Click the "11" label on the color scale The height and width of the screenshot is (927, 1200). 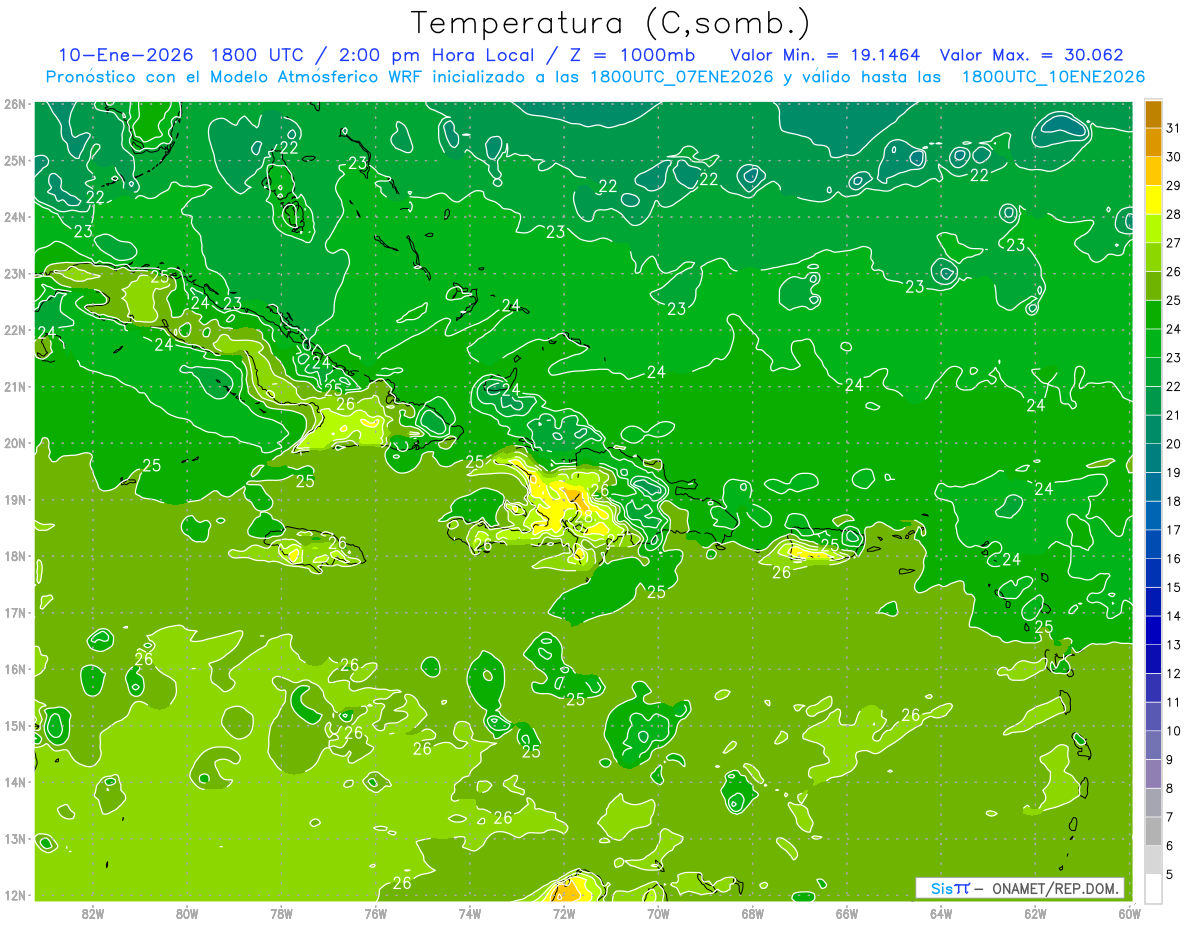coord(1174,702)
